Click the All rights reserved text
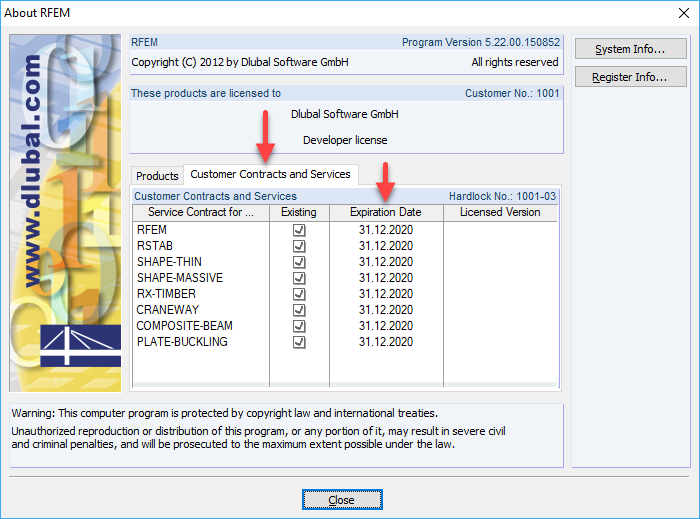700x519 pixels. 515,62
